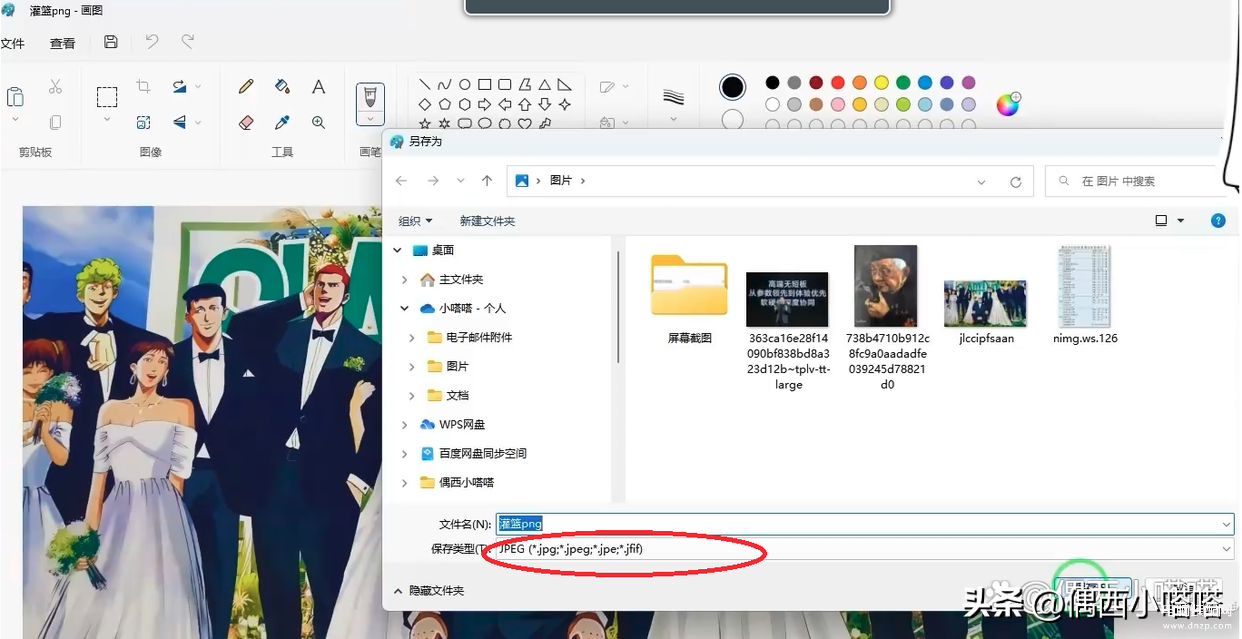1242x639 pixels.
Task: Open the recent locations chevron beside forward arrow
Action: [x=460, y=181]
